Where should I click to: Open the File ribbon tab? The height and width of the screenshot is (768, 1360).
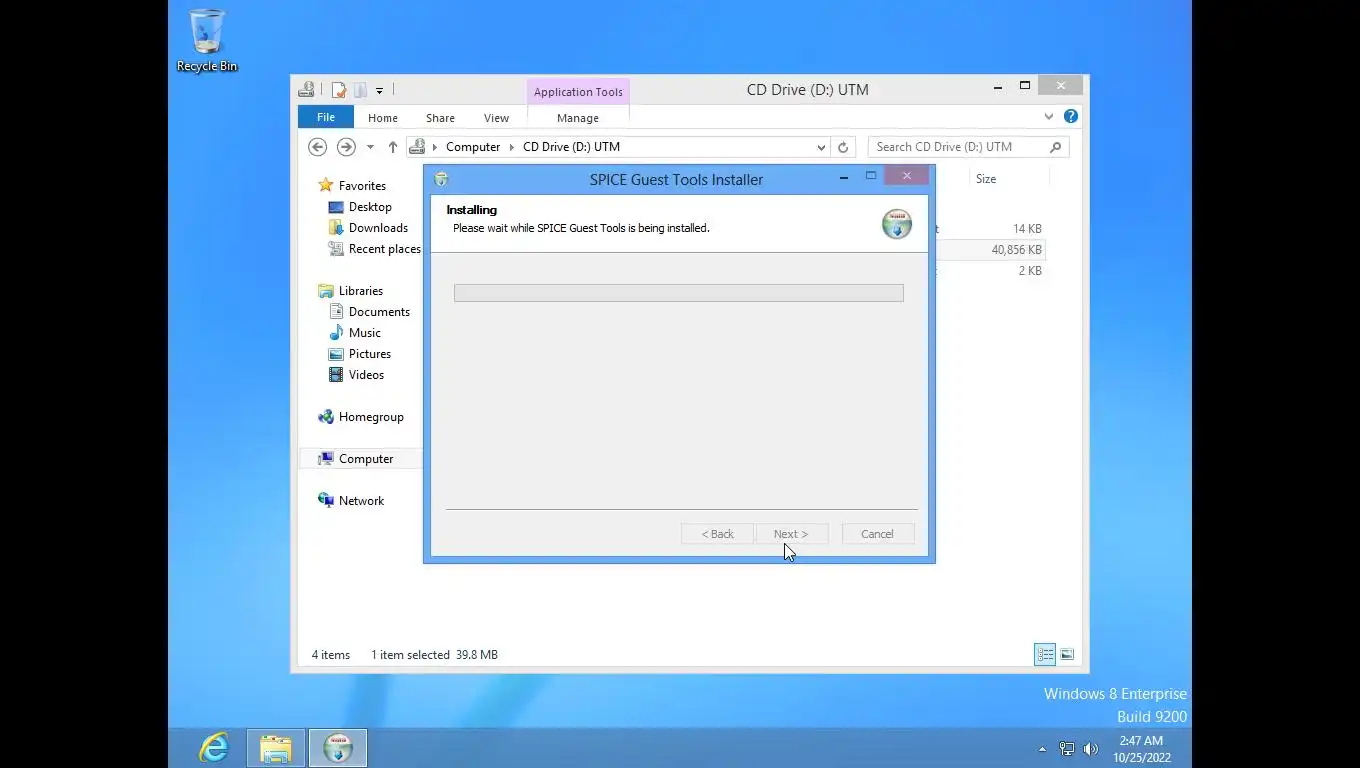[x=326, y=117]
